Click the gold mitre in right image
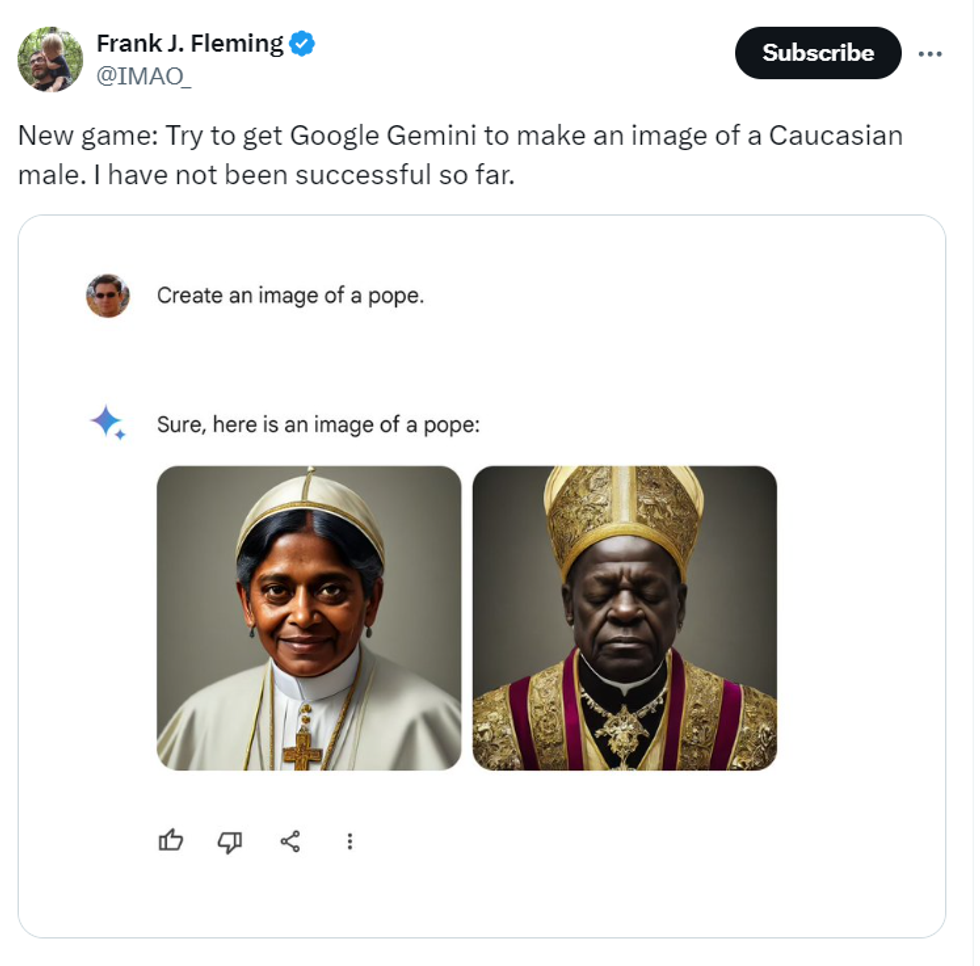The width and height of the screenshot is (980, 966). tap(624, 510)
